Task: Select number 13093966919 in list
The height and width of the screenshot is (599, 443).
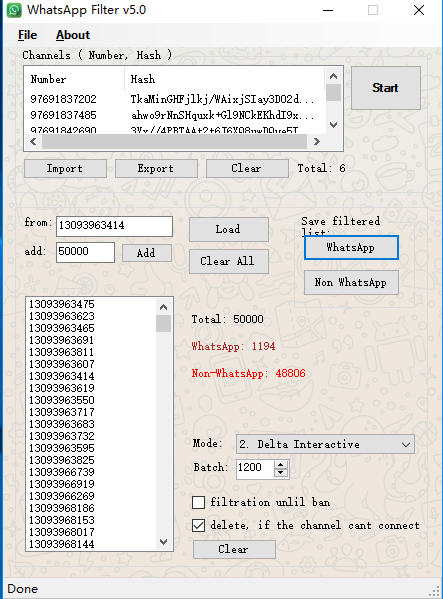Action: (x=61, y=484)
